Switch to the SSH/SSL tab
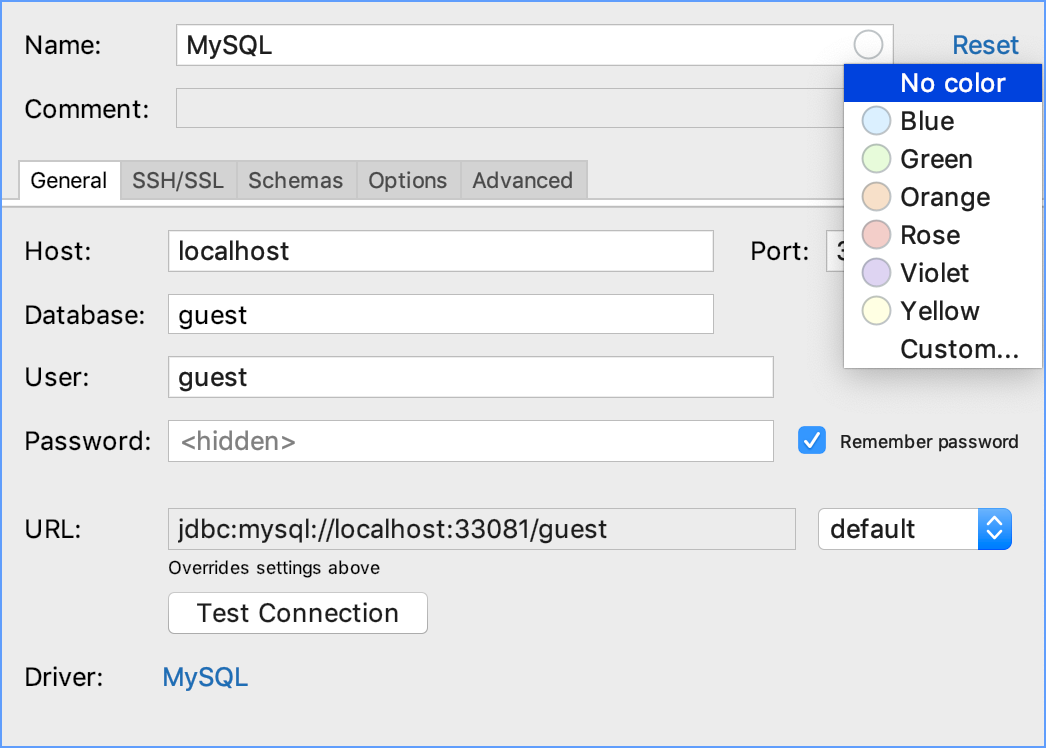 [x=178, y=180]
